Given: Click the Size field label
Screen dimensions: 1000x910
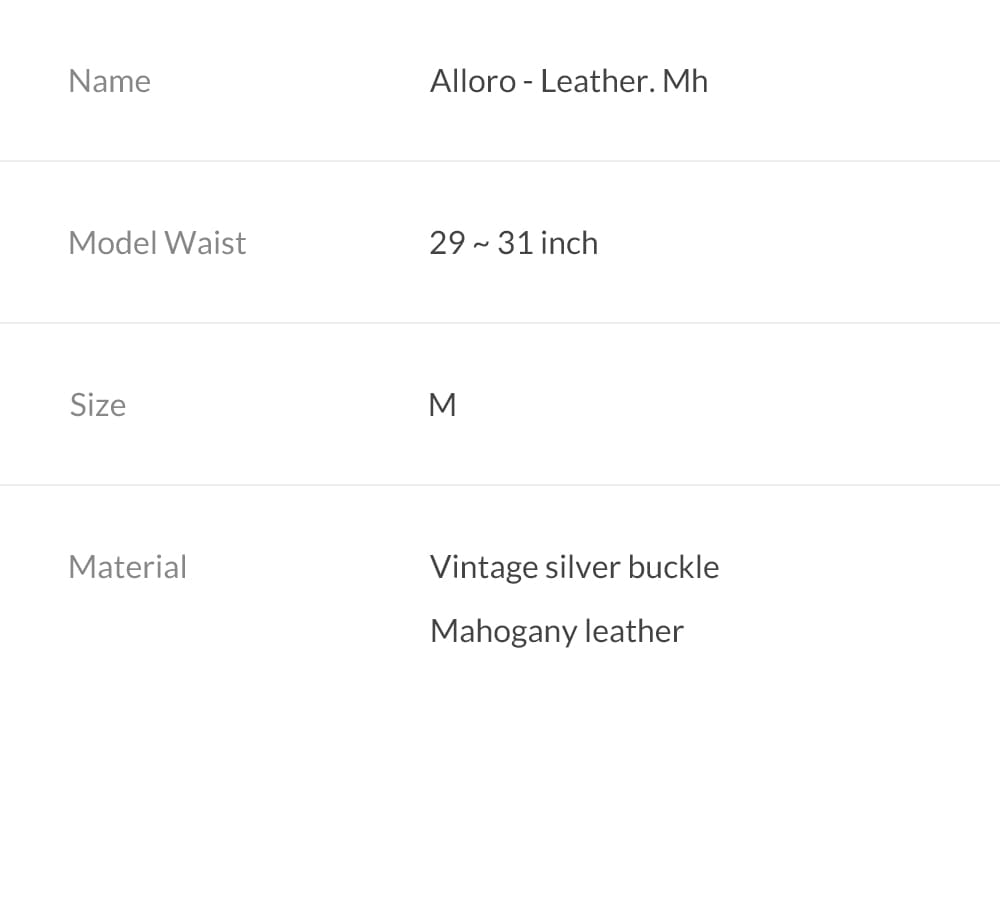Looking at the screenshot, I should pos(97,405).
